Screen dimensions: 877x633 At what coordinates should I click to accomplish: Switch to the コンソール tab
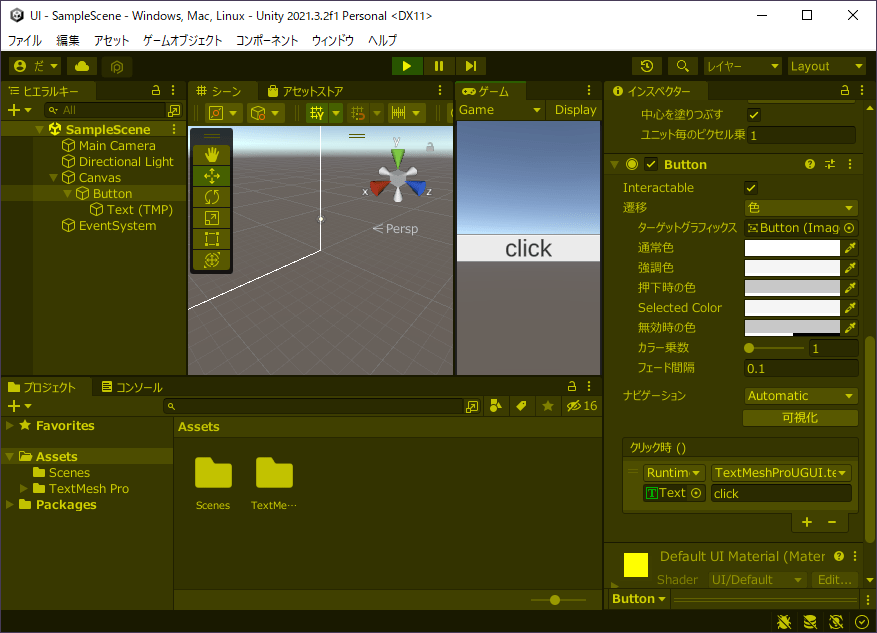pos(132,387)
